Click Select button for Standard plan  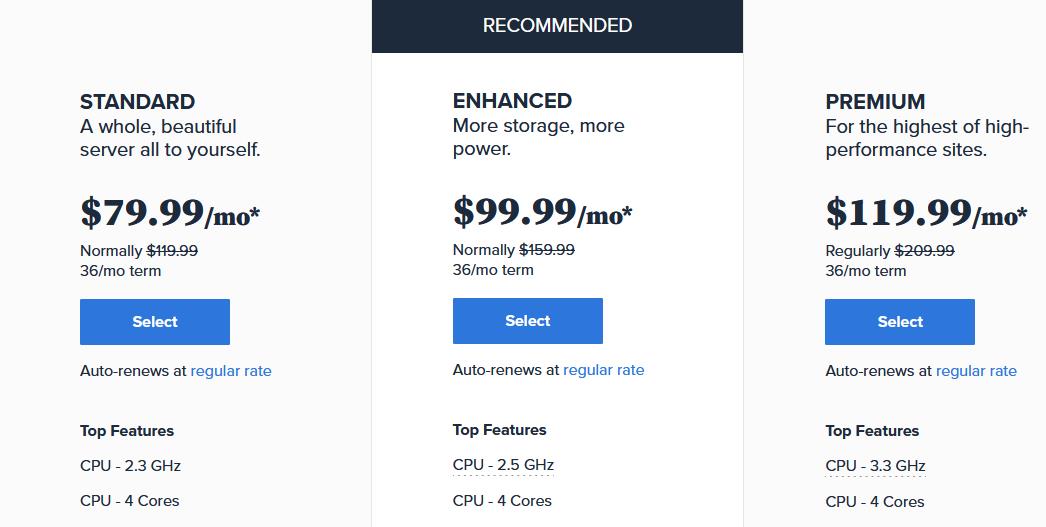click(155, 322)
